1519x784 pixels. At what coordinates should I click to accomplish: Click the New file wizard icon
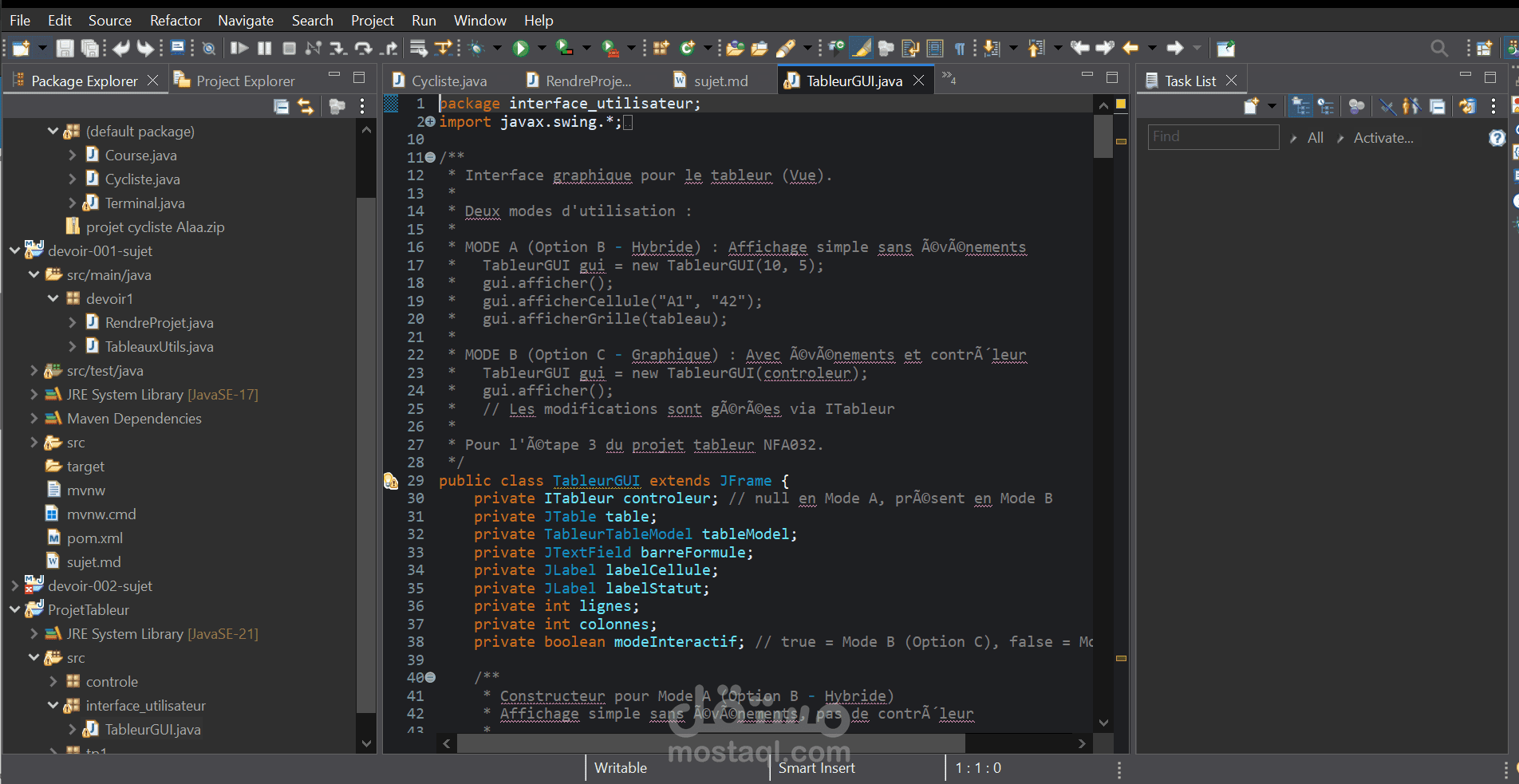point(21,49)
